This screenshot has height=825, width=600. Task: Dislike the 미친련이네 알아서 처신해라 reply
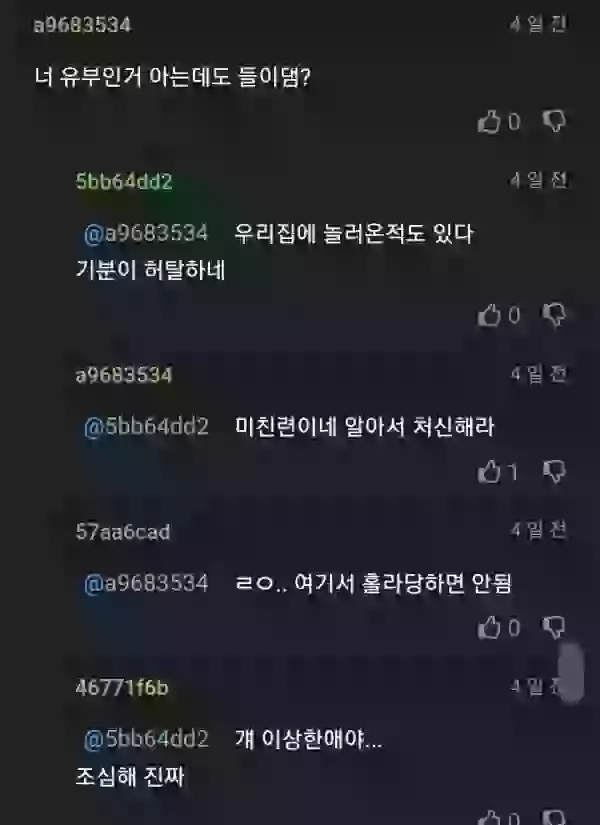pos(554,471)
